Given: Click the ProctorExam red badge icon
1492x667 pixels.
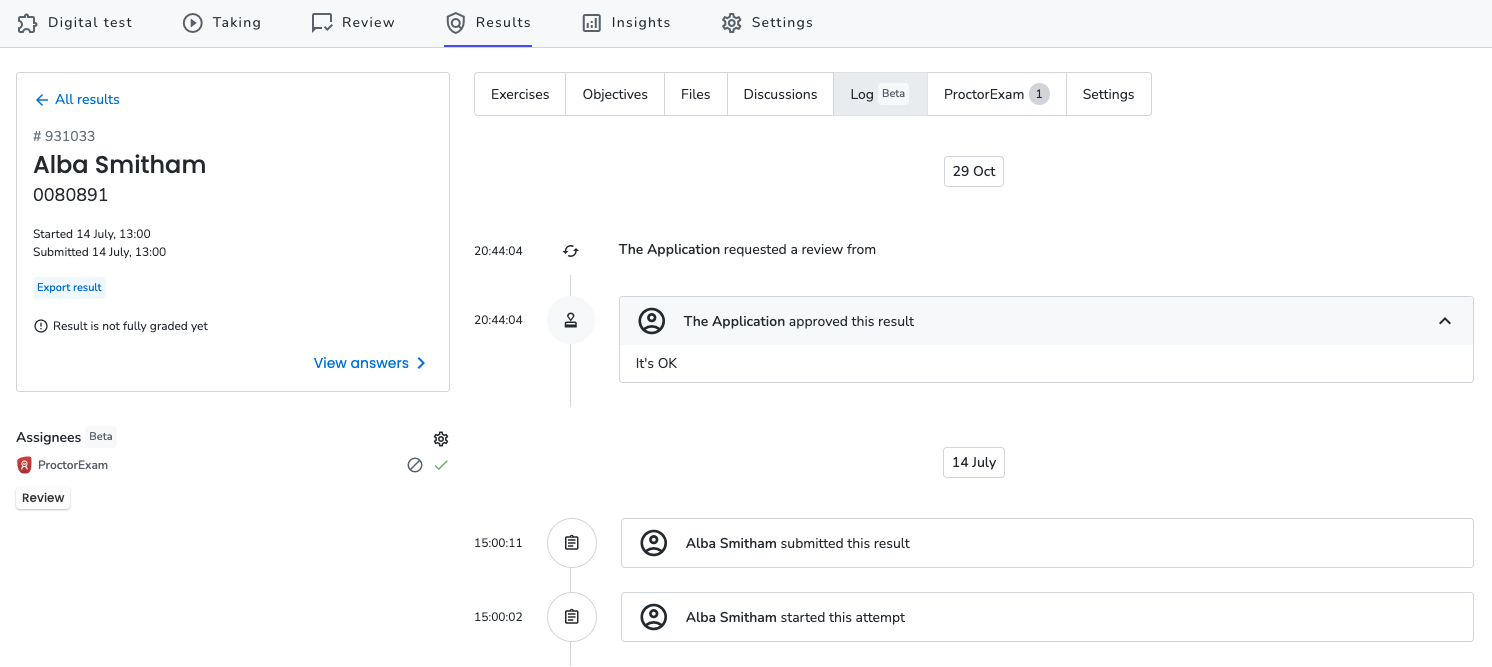Looking at the screenshot, I should [x=25, y=465].
